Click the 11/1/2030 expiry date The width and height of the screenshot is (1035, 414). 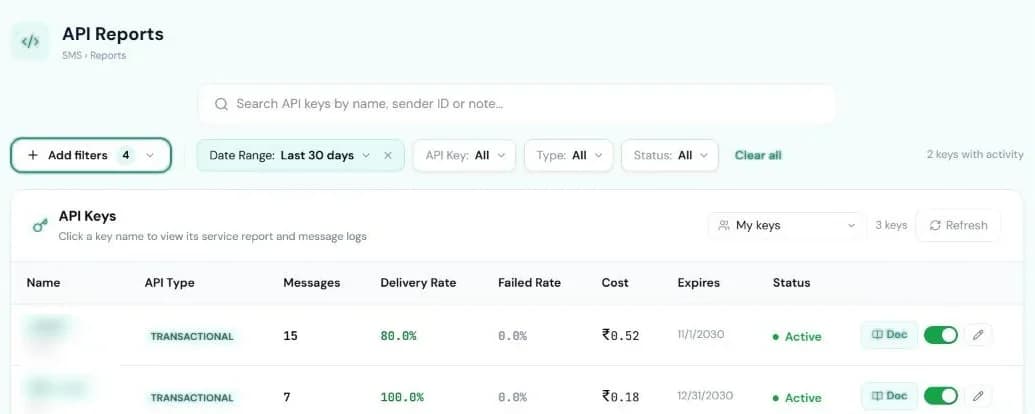(701, 334)
